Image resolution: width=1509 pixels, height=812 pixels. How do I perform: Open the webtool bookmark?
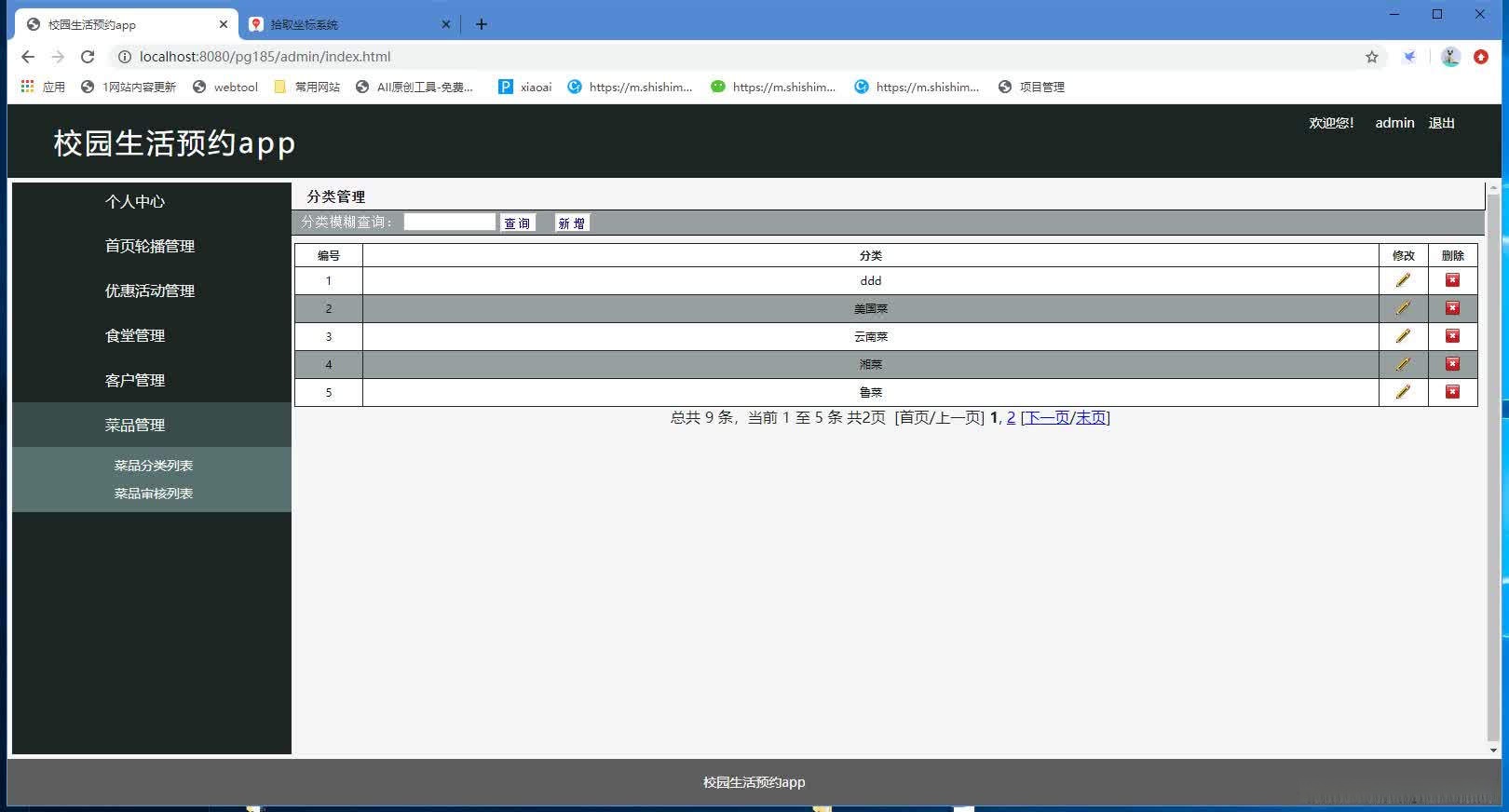coord(225,87)
